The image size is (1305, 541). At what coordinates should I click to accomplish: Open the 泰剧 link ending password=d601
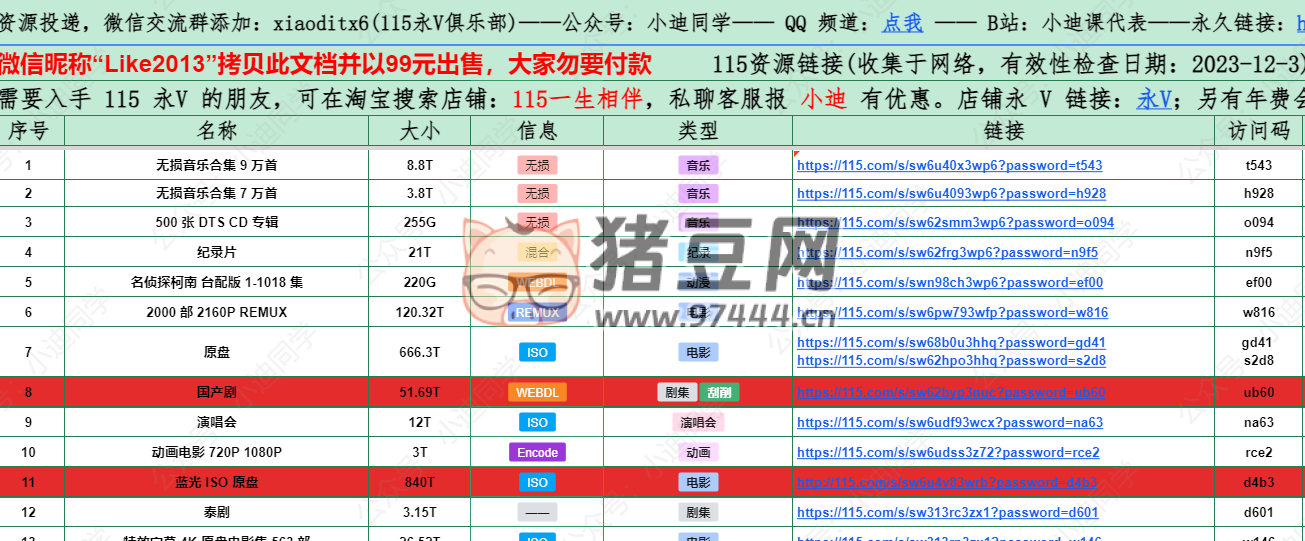947,513
